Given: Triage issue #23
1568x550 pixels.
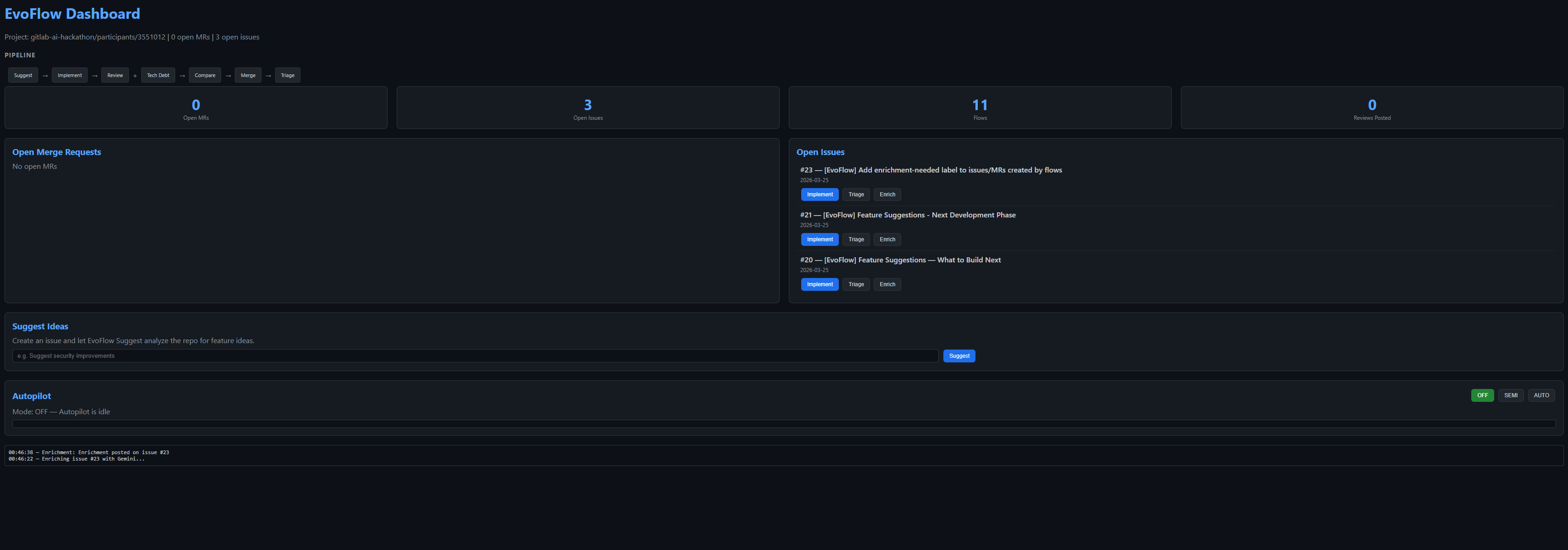Looking at the screenshot, I should click(x=856, y=194).
